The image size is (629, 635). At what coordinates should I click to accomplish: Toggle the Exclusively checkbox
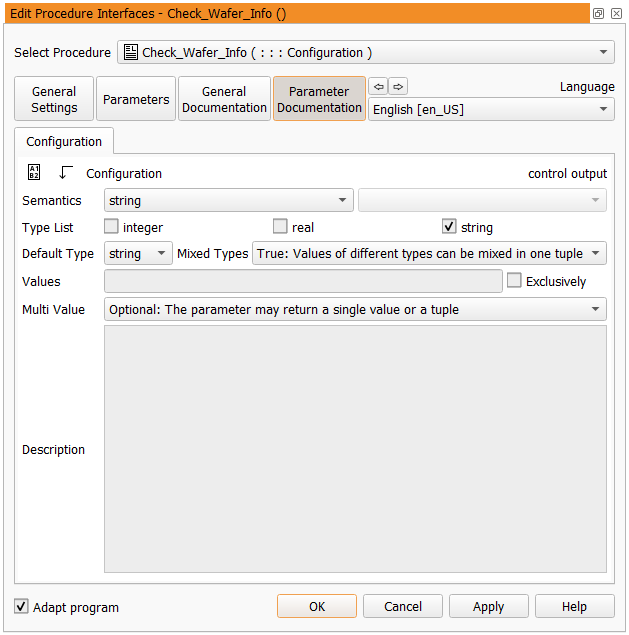[514, 281]
